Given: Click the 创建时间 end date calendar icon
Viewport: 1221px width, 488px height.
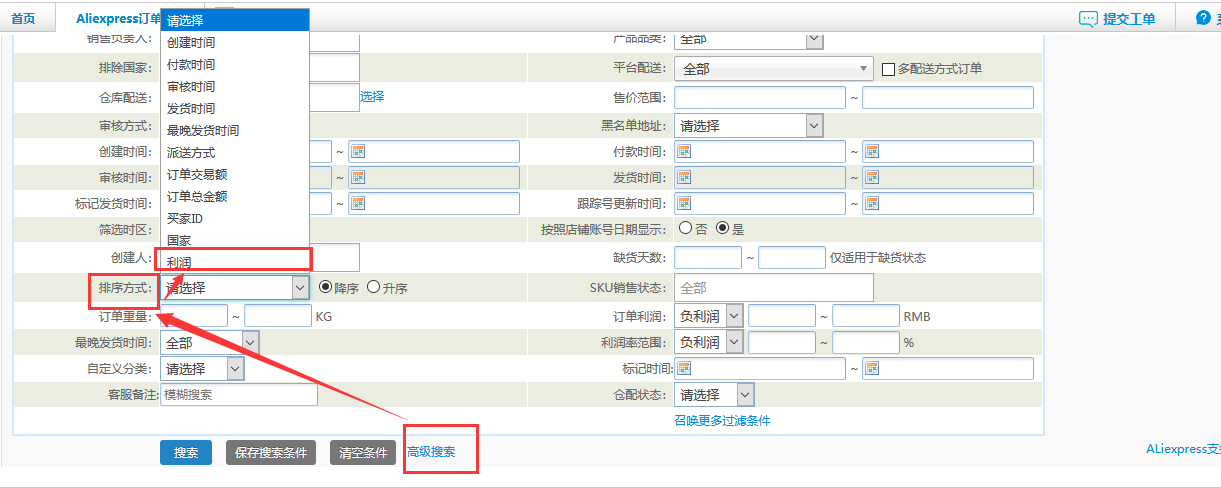Looking at the screenshot, I should (x=358, y=151).
